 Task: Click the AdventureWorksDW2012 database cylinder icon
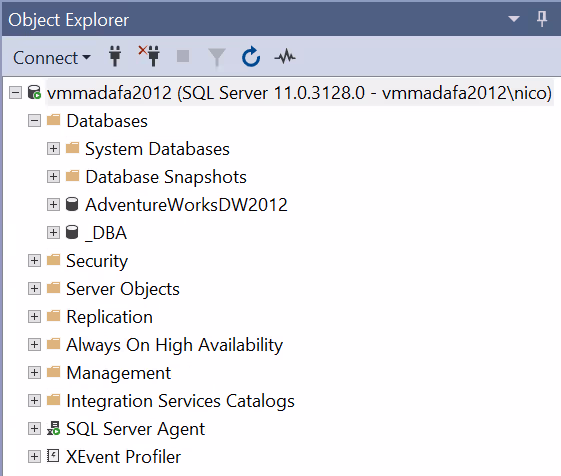[x=72, y=204]
